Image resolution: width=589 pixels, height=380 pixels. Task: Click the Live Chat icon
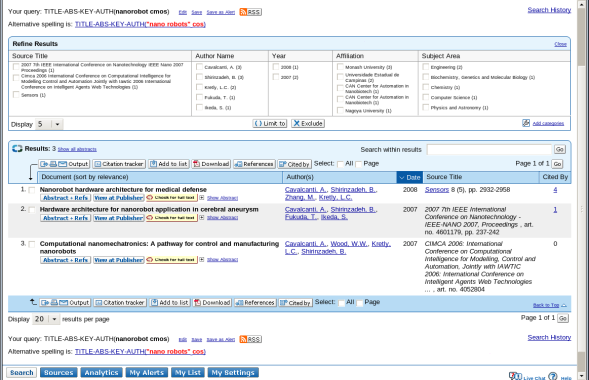coord(515,375)
